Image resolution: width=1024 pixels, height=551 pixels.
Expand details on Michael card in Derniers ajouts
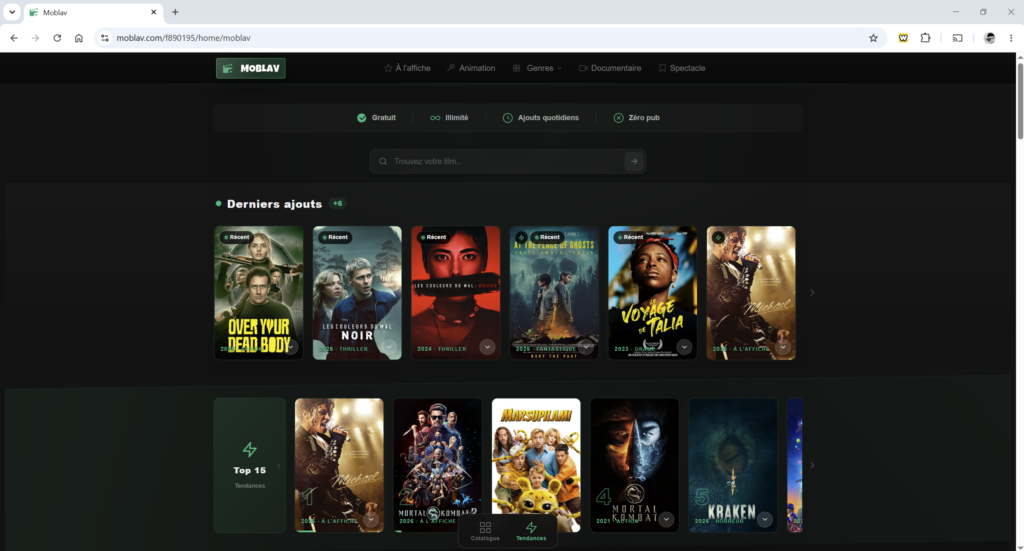point(782,347)
